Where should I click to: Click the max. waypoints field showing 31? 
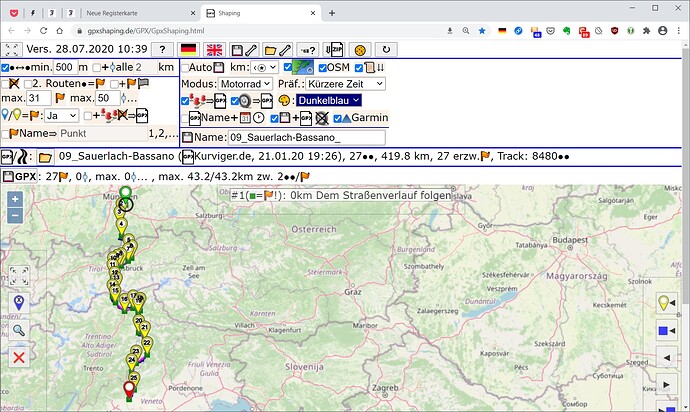(39, 98)
